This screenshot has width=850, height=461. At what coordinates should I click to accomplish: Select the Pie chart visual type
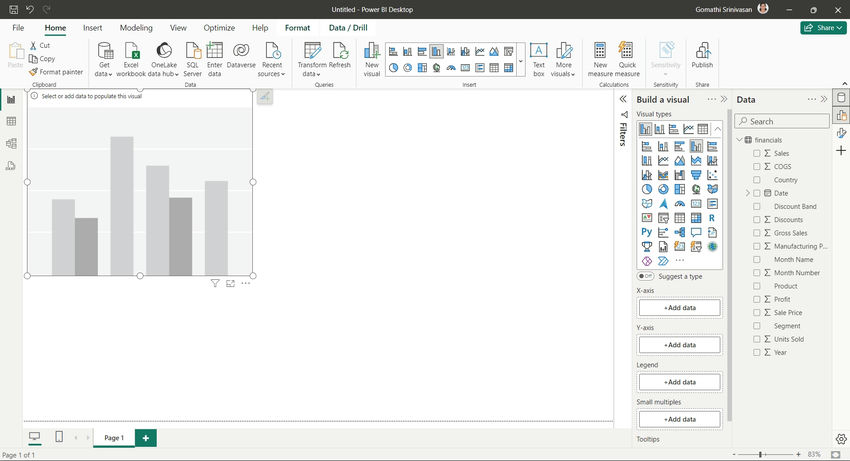tap(647, 189)
